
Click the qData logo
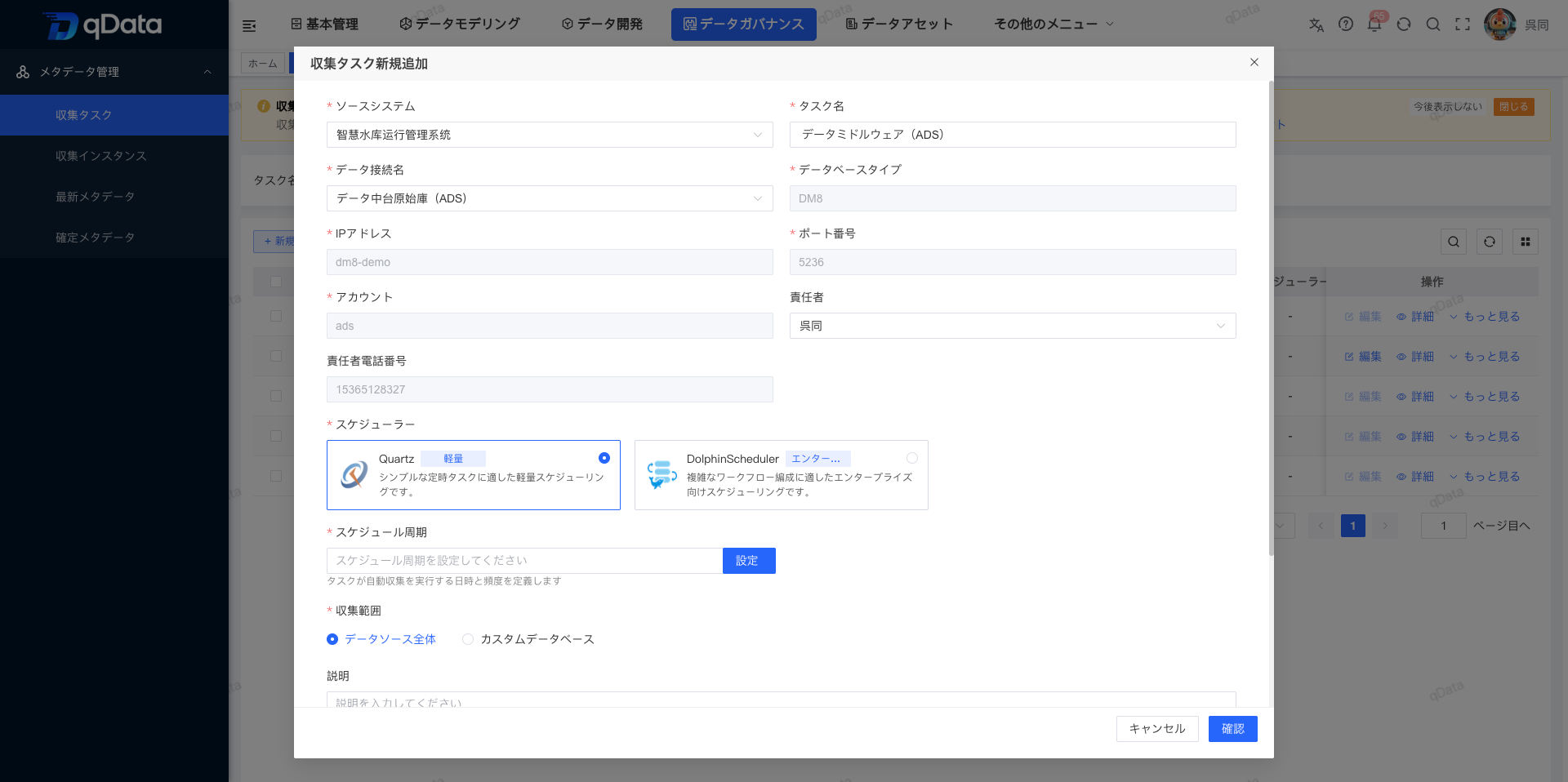coord(103,25)
